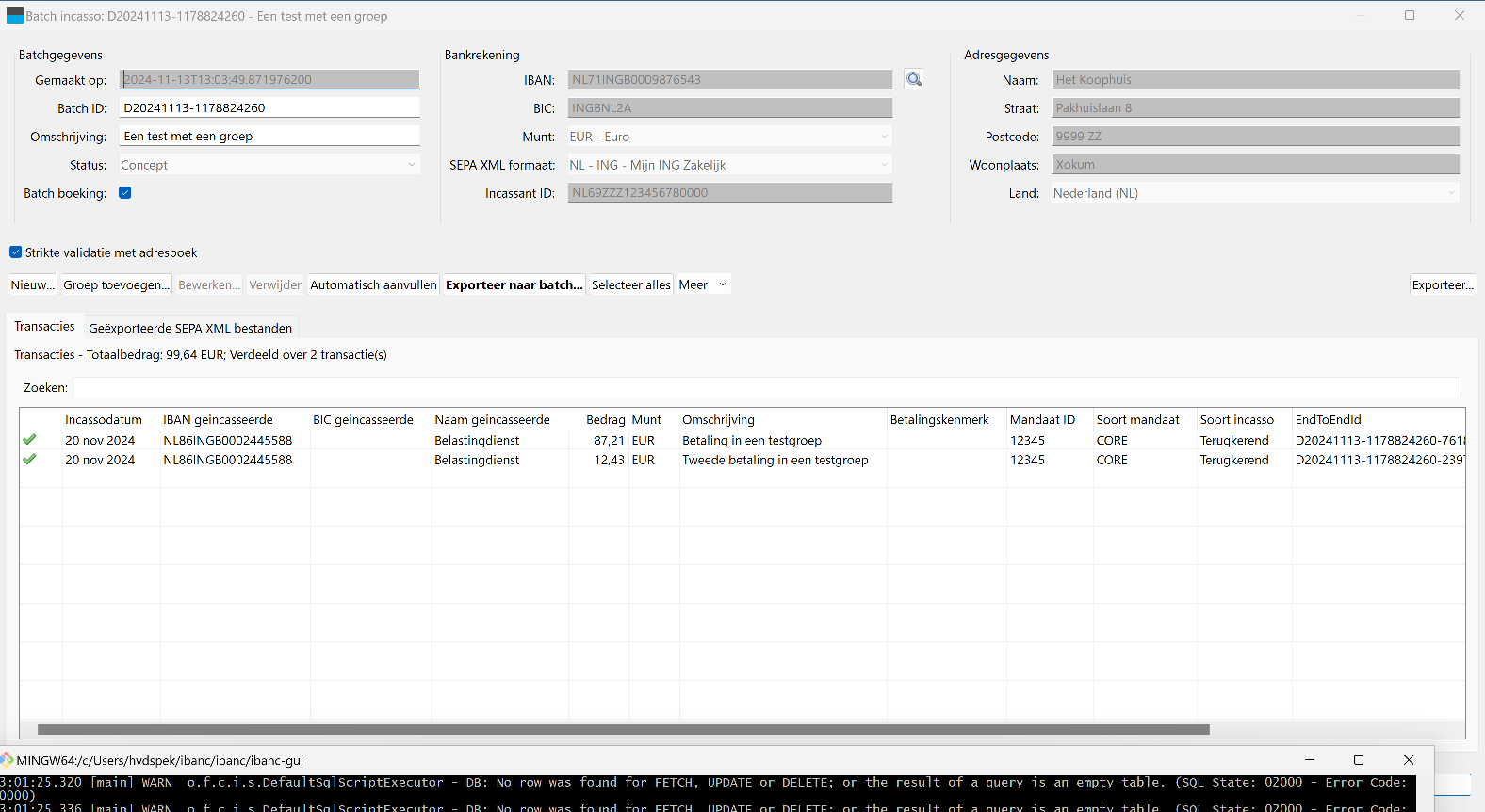The image size is (1485, 812).
Task: Minimize the MINGW64 terminal window
Action: [x=1310, y=760]
